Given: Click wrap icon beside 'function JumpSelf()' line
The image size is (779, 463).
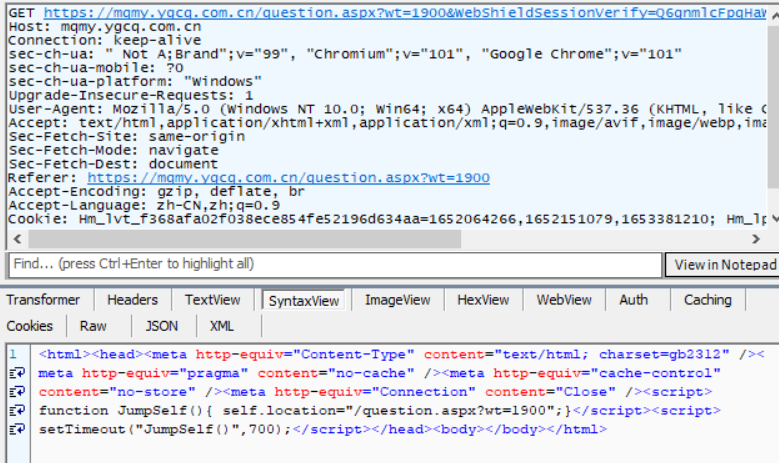Looking at the screenshot, I should tap(17, 410).
